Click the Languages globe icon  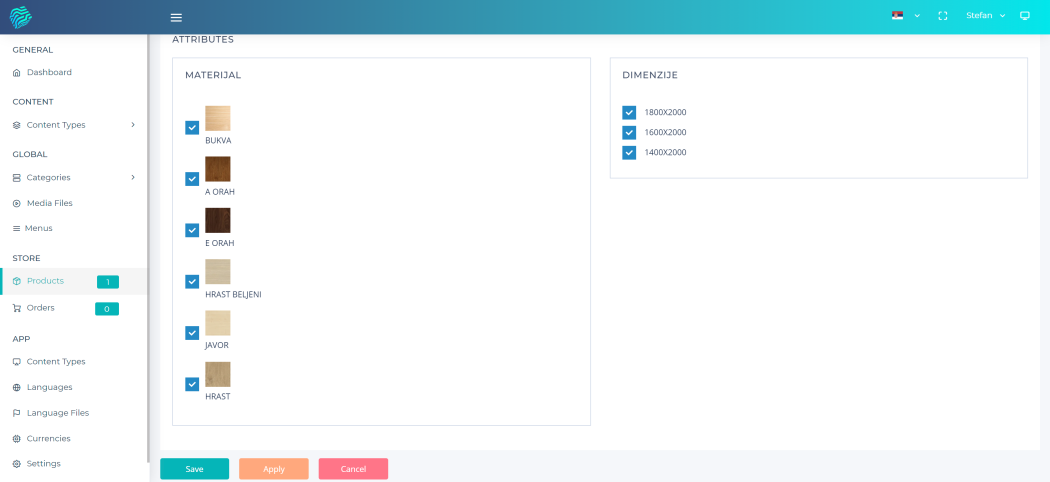point(17,387)
